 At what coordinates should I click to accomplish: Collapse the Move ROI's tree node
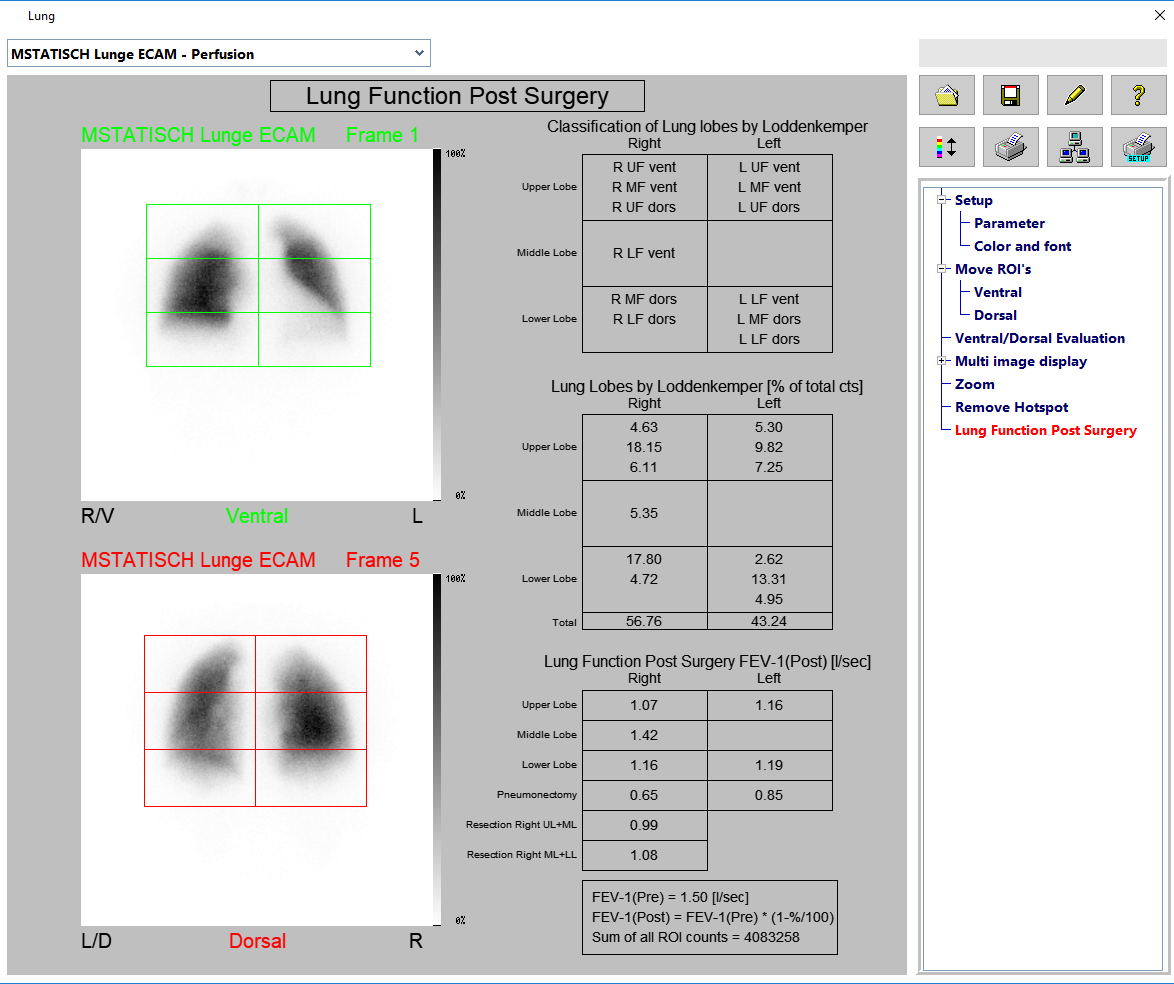(x=941, y=269)
